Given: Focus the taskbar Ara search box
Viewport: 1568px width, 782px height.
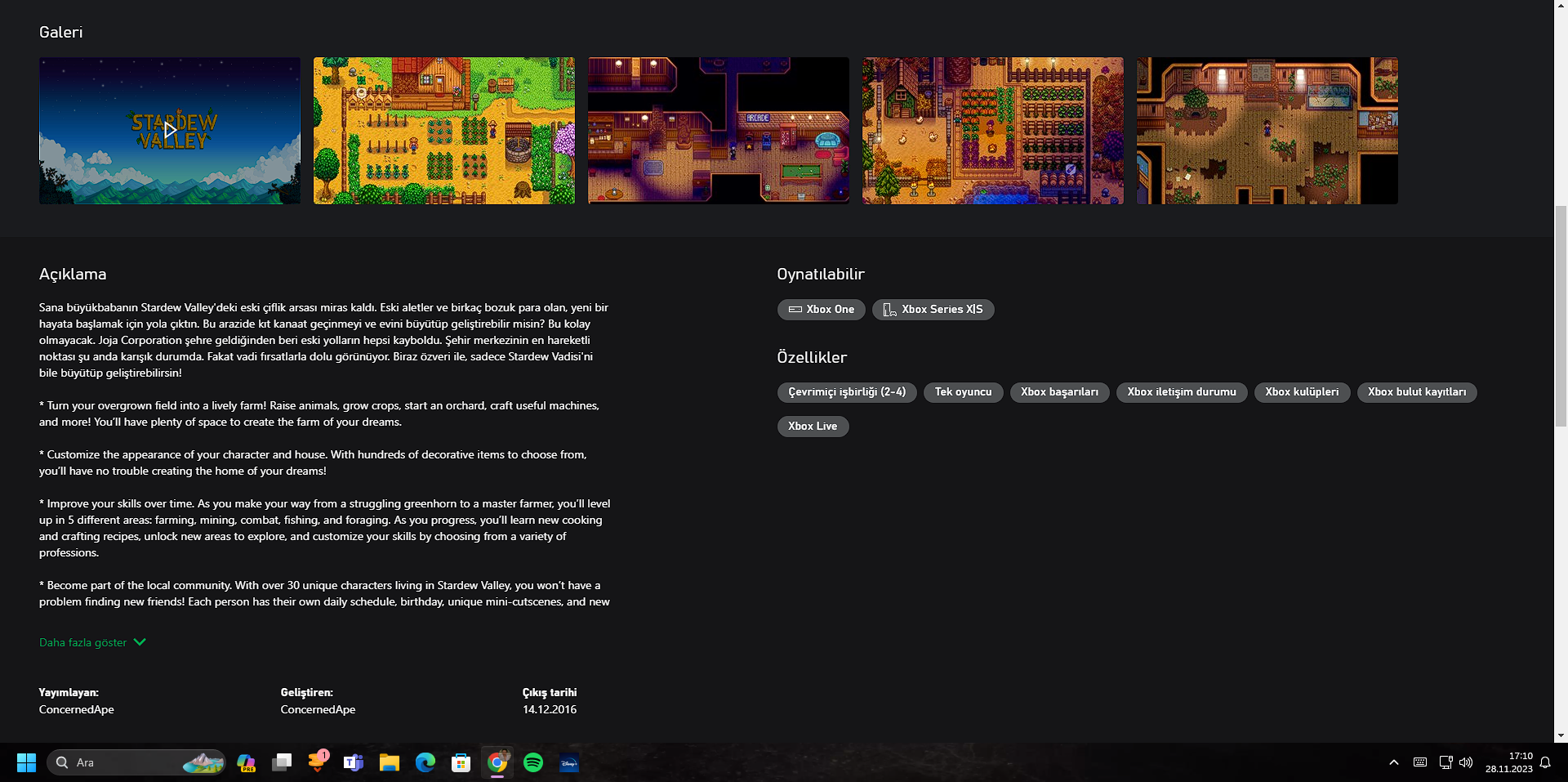Looking at the screenshot, I should (x=136, y=762).
